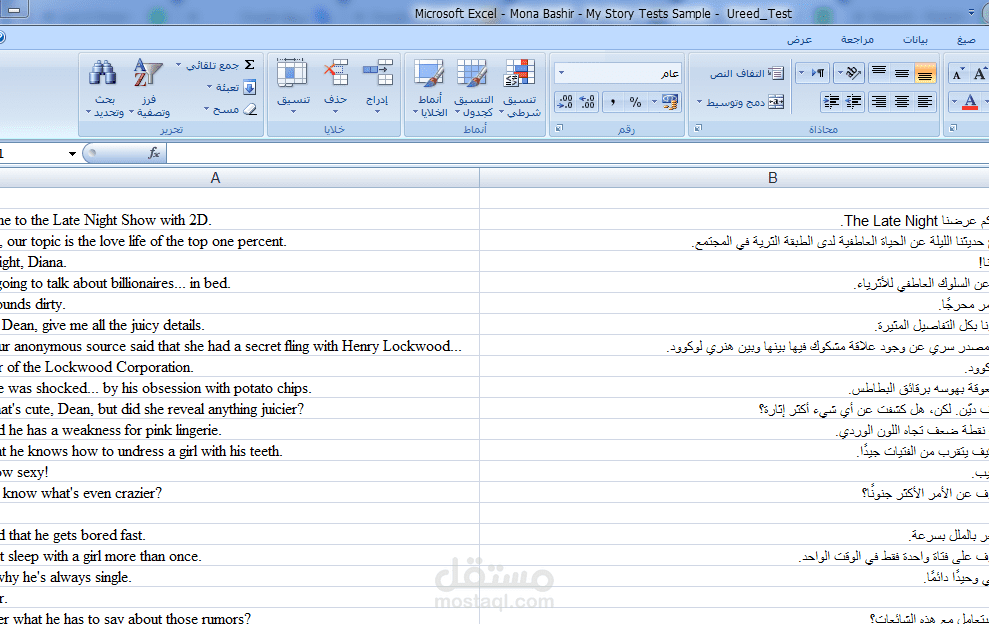
Task: Toggle the highlighted Bottom Align button
Action: pyautogui.click(x=925, y=73)
